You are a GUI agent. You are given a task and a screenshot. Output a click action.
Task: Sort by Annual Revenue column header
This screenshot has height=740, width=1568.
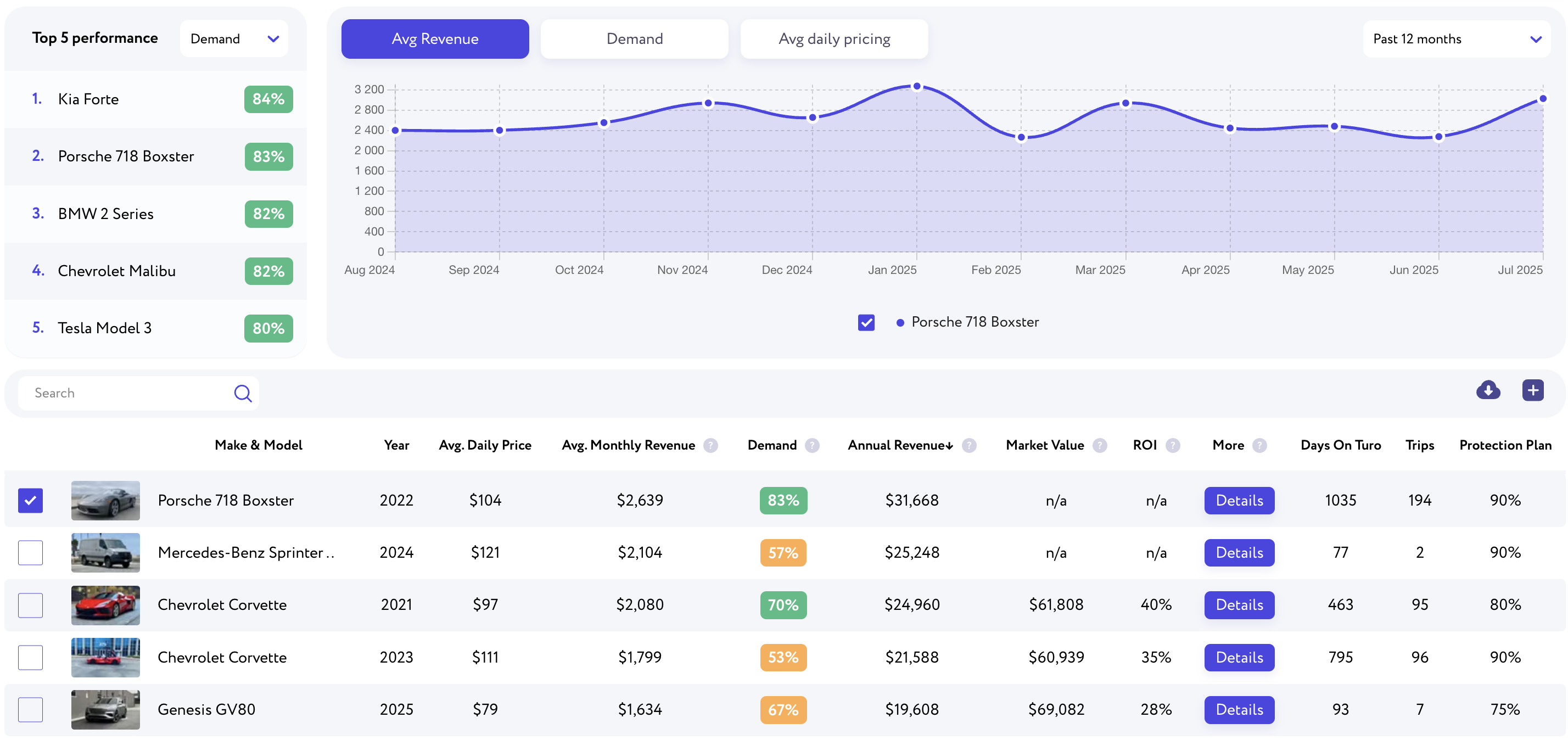pyautogui.click(x=900, y=445)
